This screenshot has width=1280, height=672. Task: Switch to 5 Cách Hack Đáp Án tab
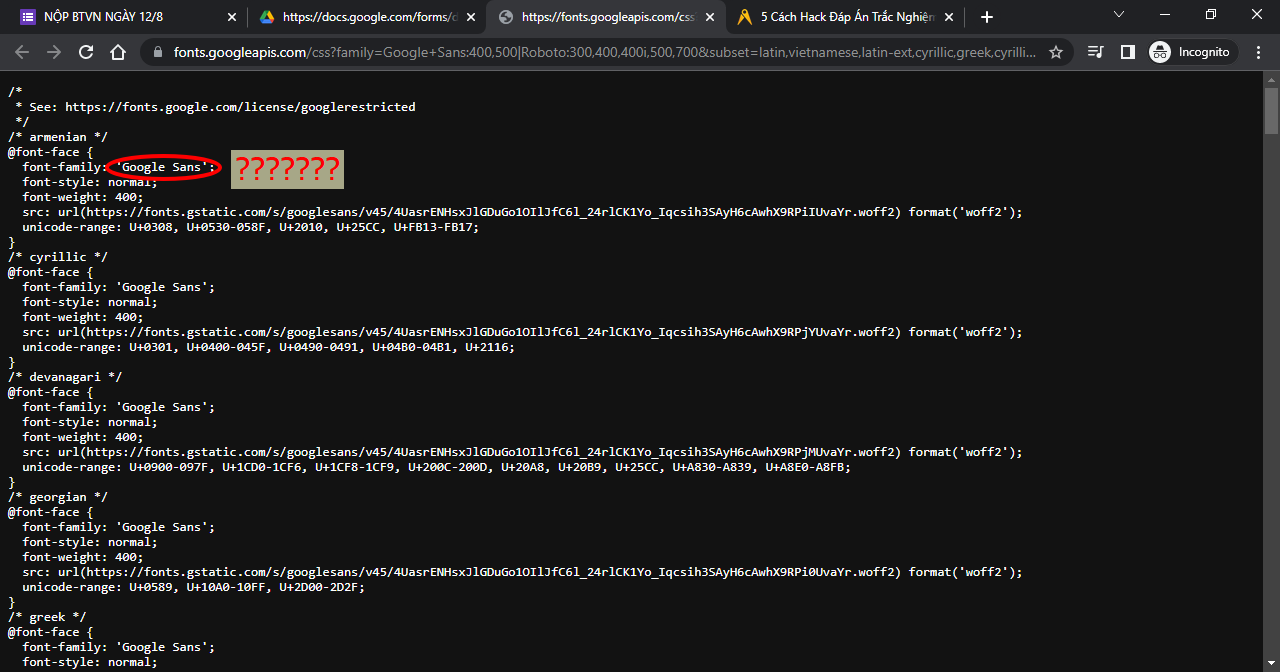coord(845,17)
